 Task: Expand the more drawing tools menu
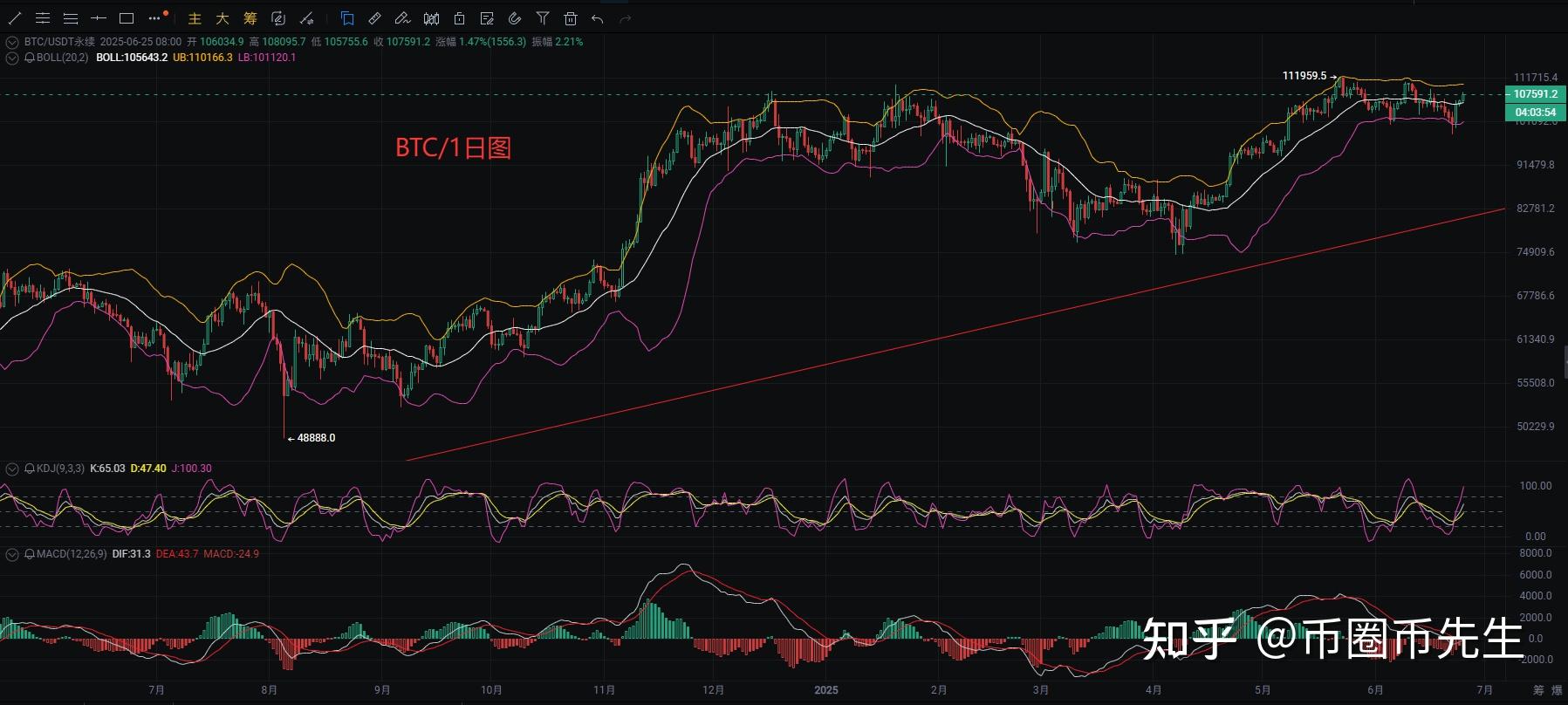pos(155,18)
